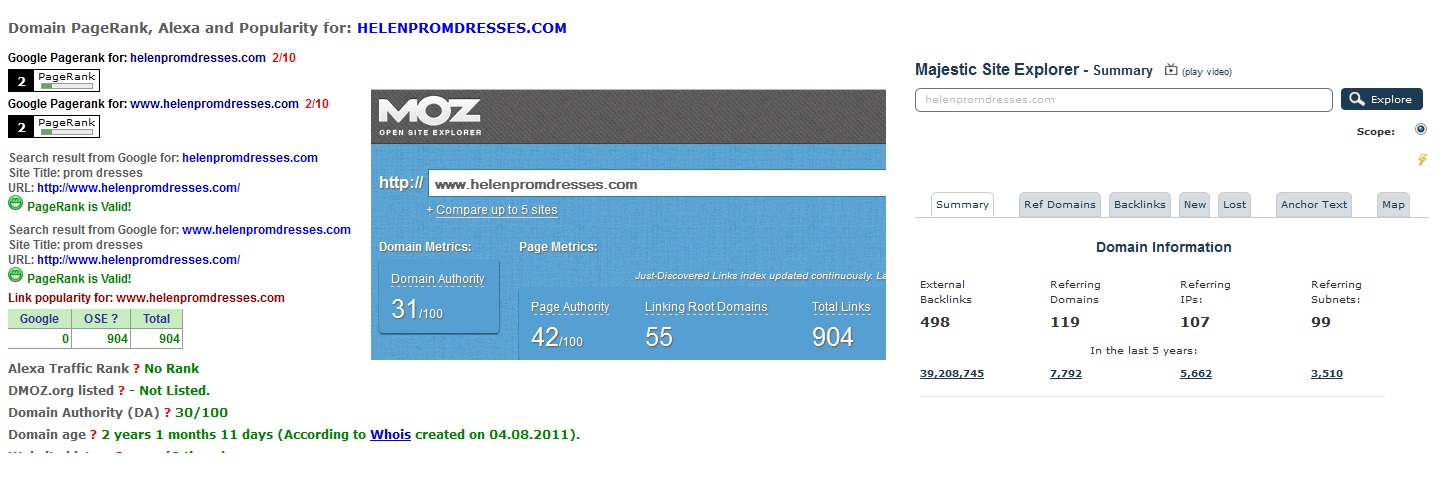Switch to the Anchor Text tab

(1314, 204)
